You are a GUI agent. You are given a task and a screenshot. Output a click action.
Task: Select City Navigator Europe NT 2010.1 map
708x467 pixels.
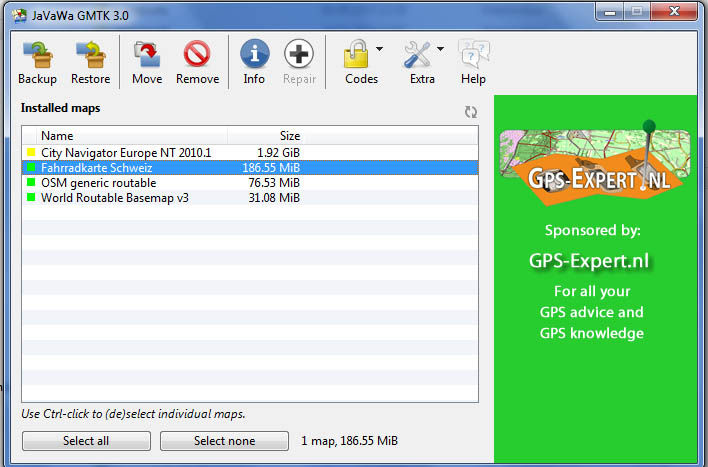[126, 152]
